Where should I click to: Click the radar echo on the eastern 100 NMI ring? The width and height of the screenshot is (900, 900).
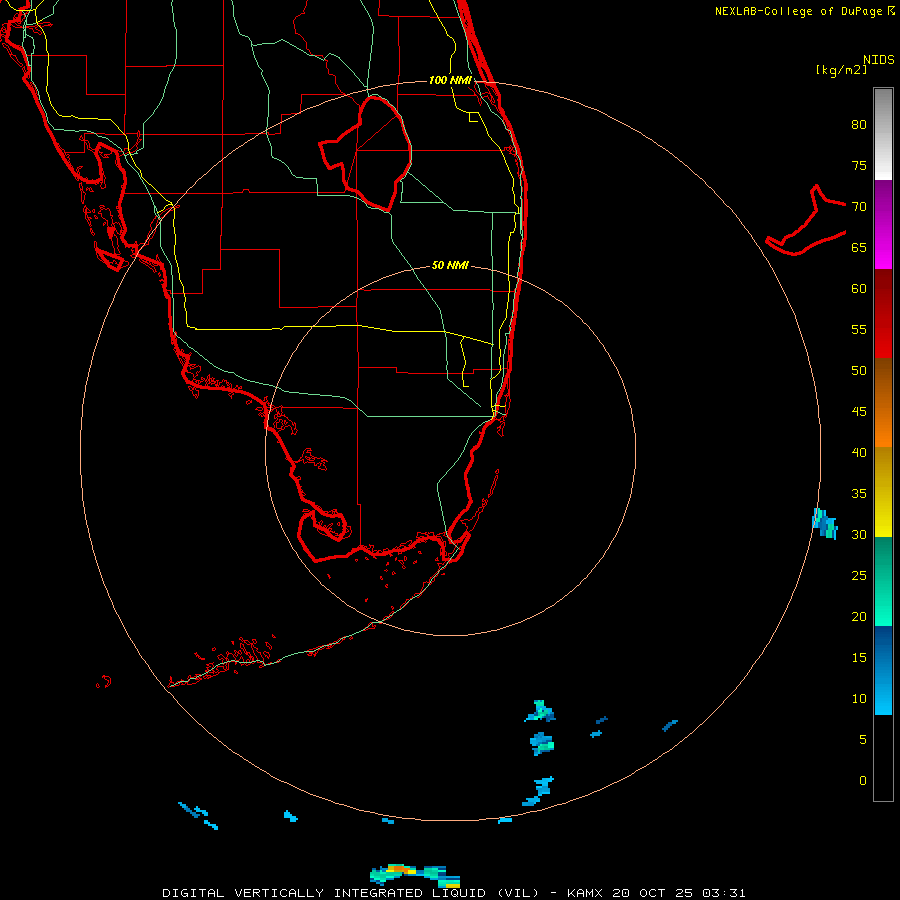point(825,524)
